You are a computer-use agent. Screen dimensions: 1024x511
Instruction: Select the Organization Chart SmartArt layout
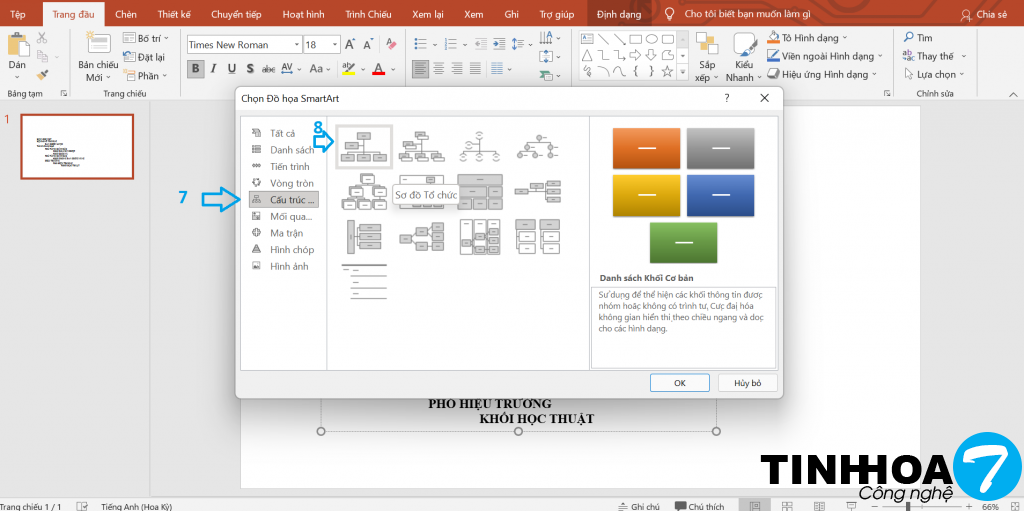(364, 146)
